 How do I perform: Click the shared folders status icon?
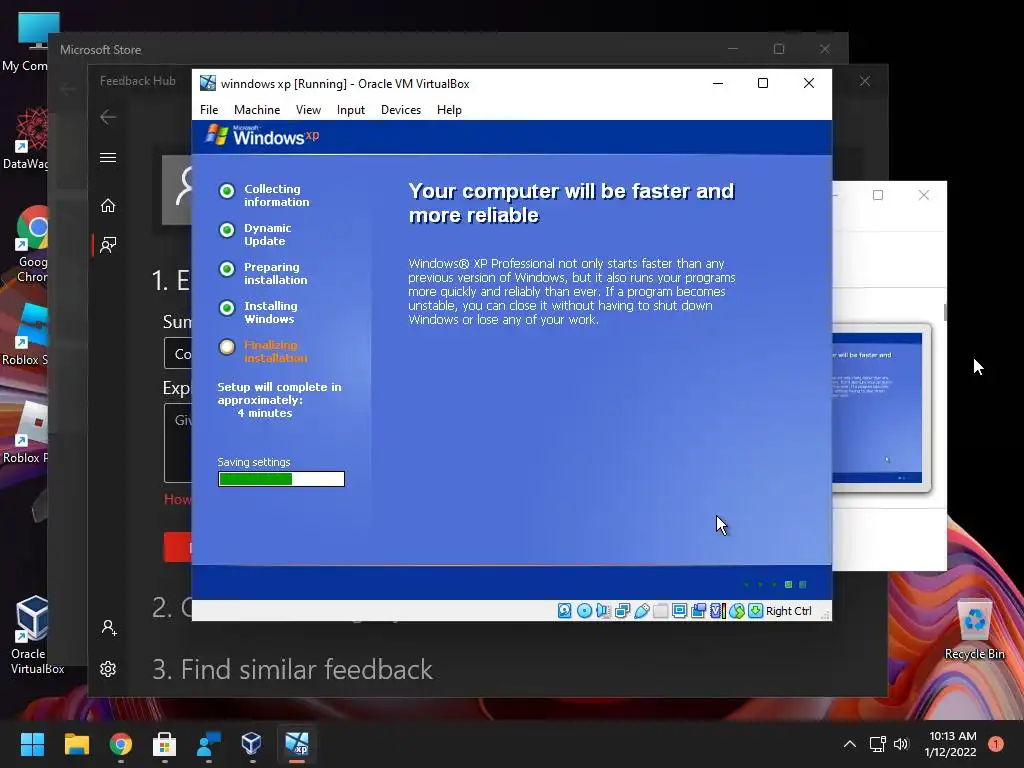pos(660,611)
